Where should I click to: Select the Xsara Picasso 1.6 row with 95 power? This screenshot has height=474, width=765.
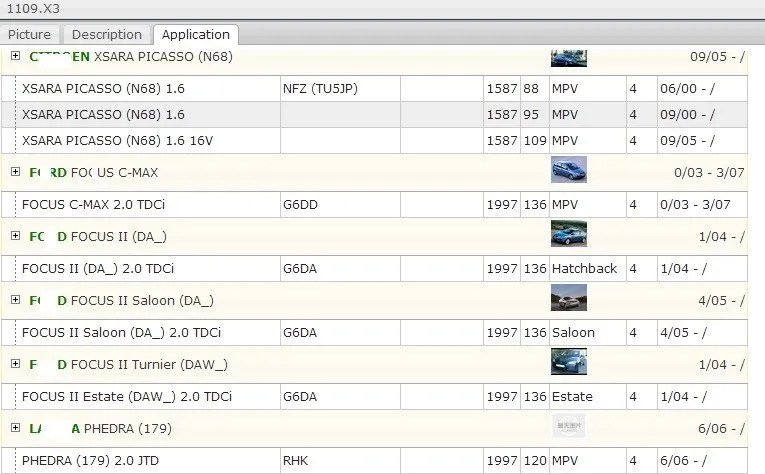(x=374, y=115)
